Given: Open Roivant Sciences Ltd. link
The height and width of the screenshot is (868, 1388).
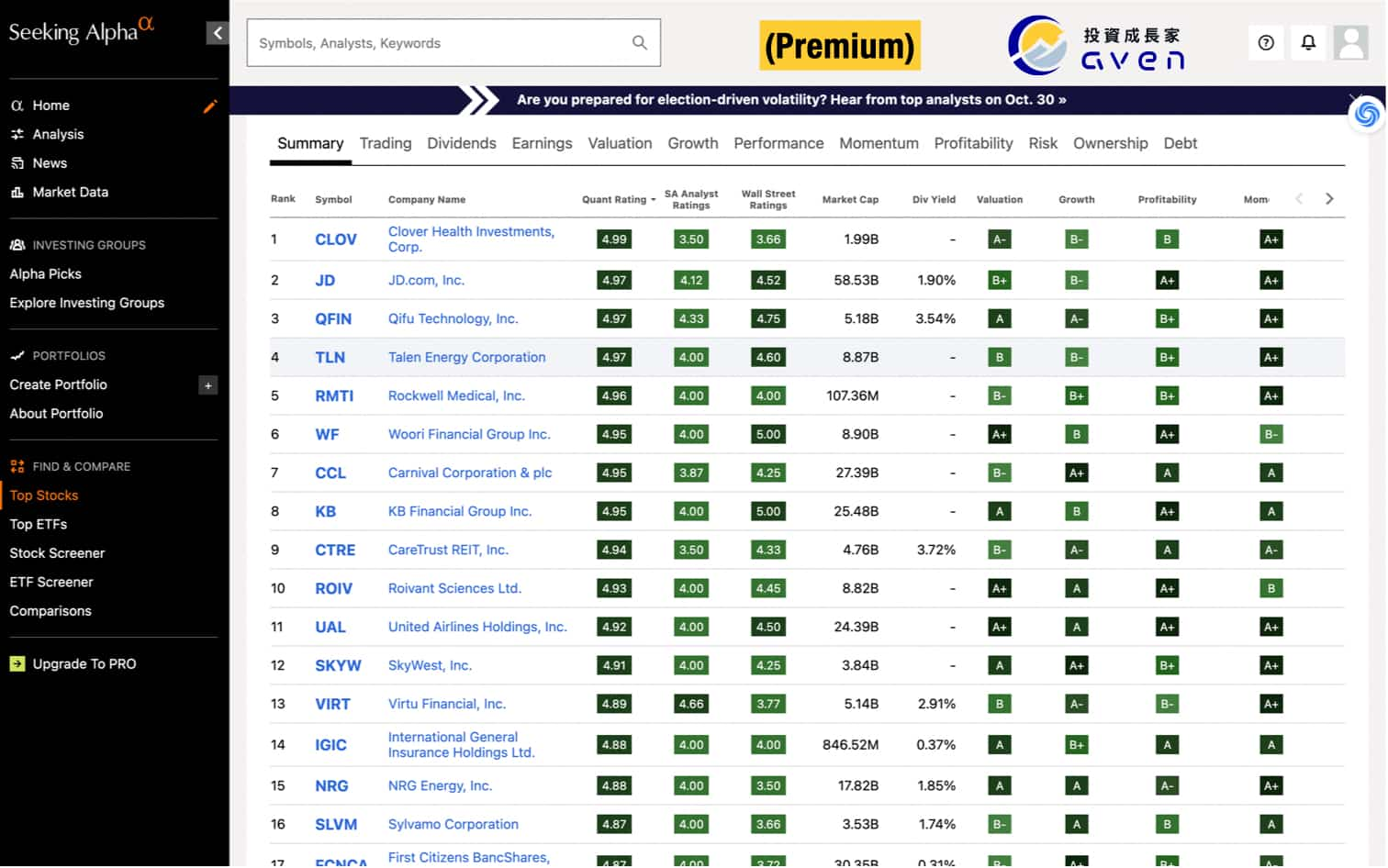Looking at the screenshot, I should [454, 589].
